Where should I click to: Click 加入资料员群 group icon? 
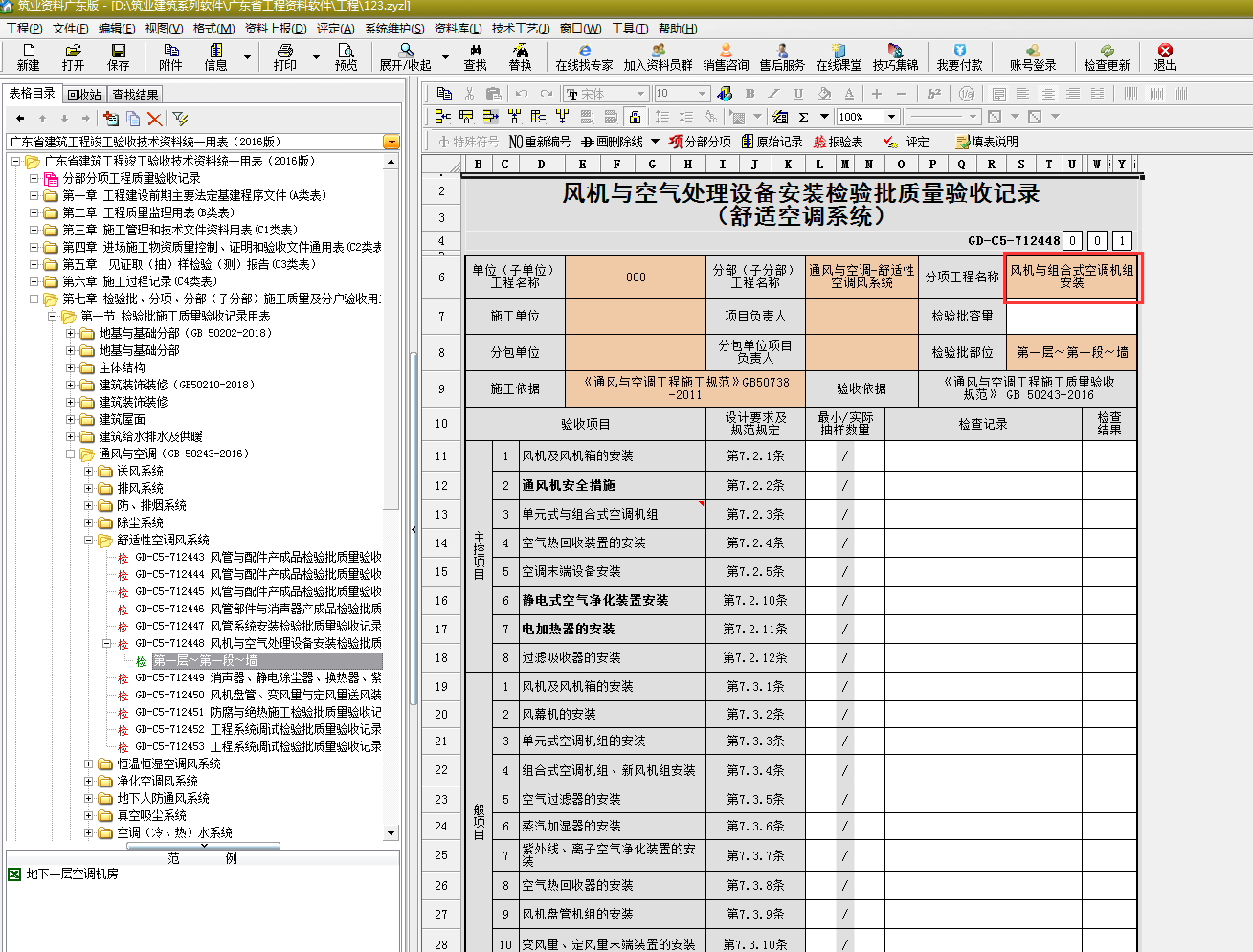(658, 57)
